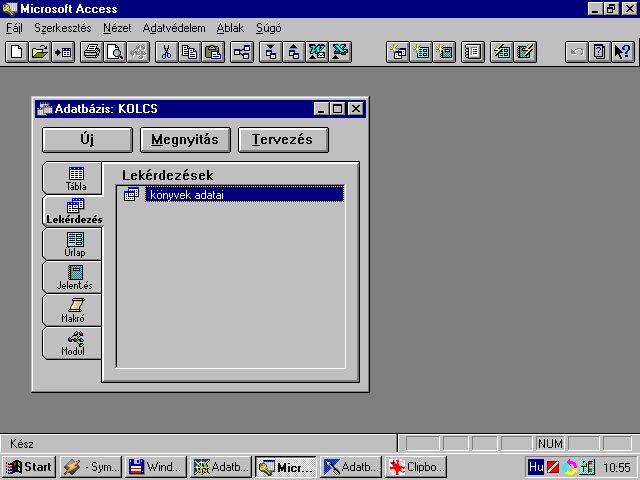Click the greyed-out Code toolbar icon

(x=138, y=52)
